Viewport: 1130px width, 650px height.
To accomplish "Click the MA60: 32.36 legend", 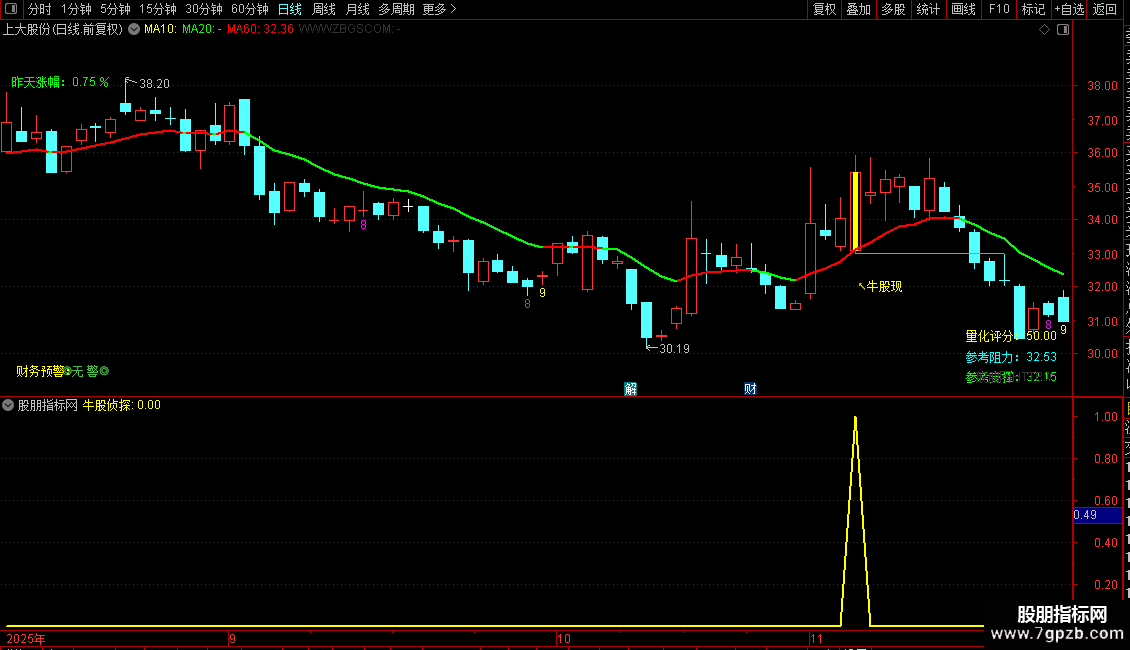I will click(x=260, y=29).
